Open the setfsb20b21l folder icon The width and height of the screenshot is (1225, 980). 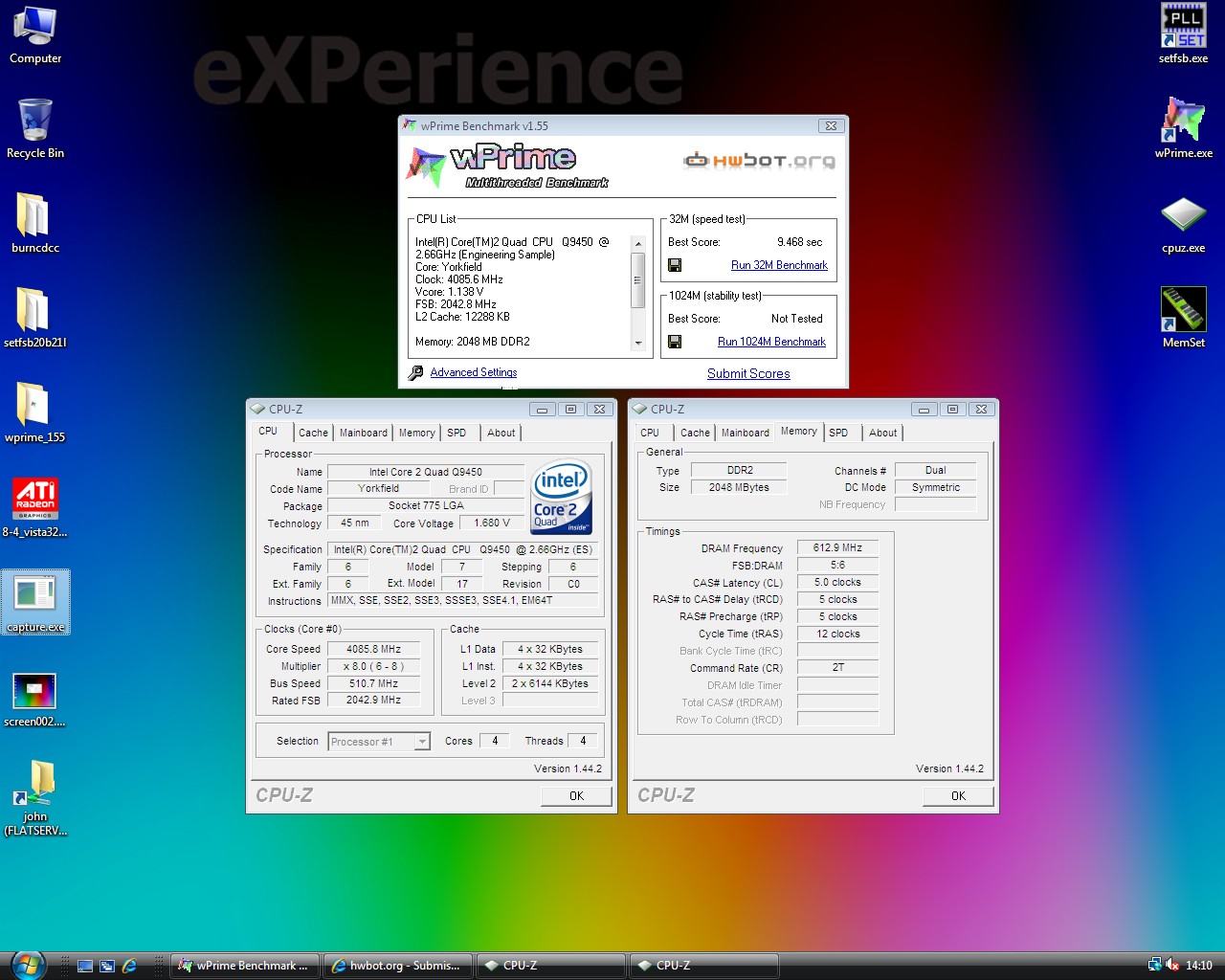35,318
